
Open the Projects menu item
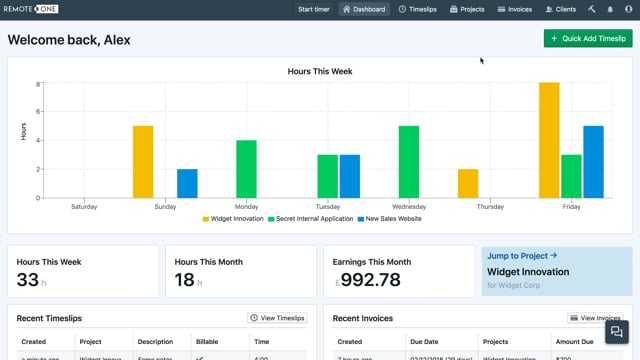click(x=467, y=9)
